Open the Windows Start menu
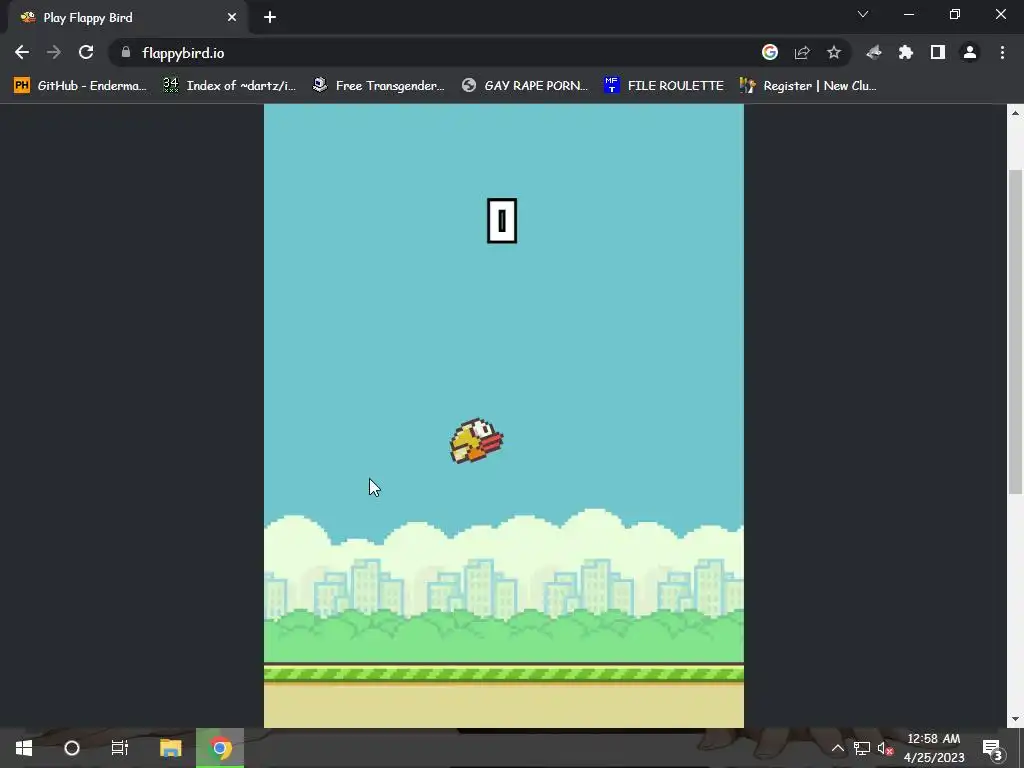Screen dimensions: 1024x768 click(x=24, y=748)
